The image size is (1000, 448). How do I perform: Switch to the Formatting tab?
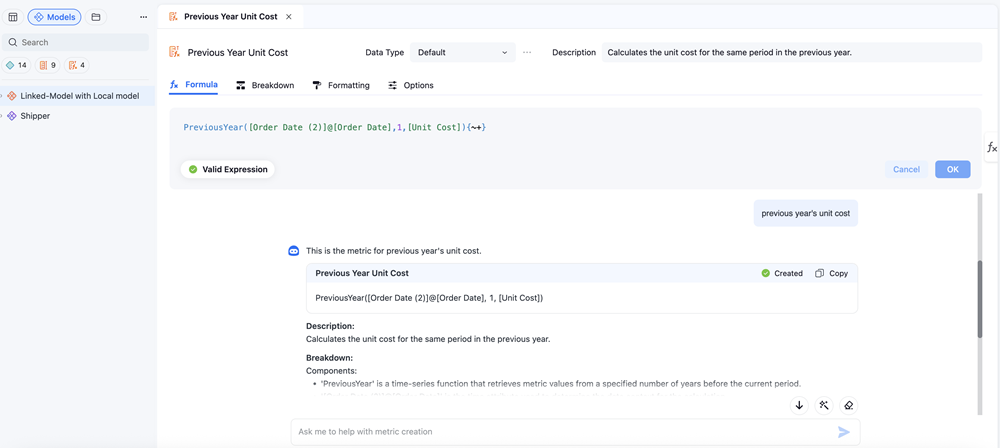click(x=341, y=85)
